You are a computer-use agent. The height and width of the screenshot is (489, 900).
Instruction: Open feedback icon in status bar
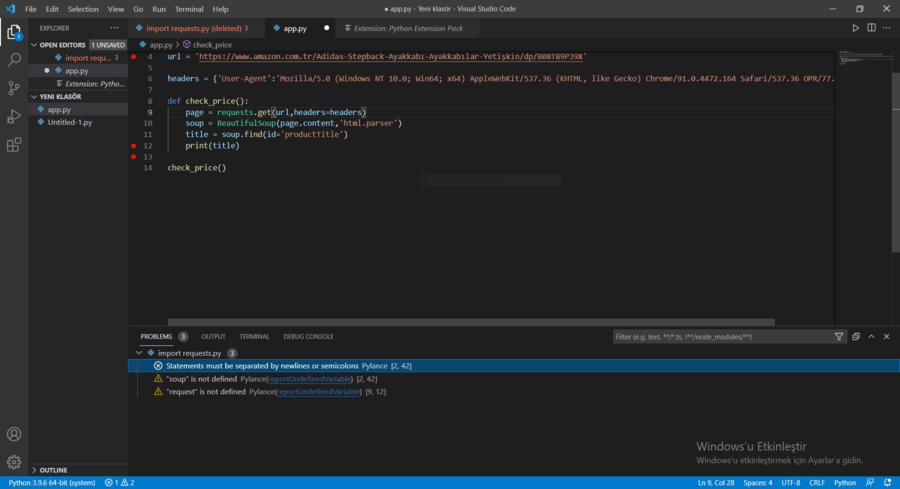870,483
